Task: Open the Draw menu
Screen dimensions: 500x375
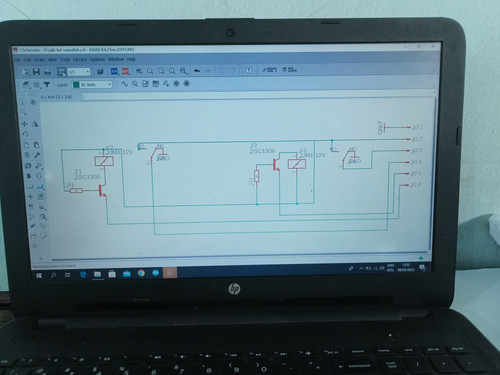Action: point(39,60)
